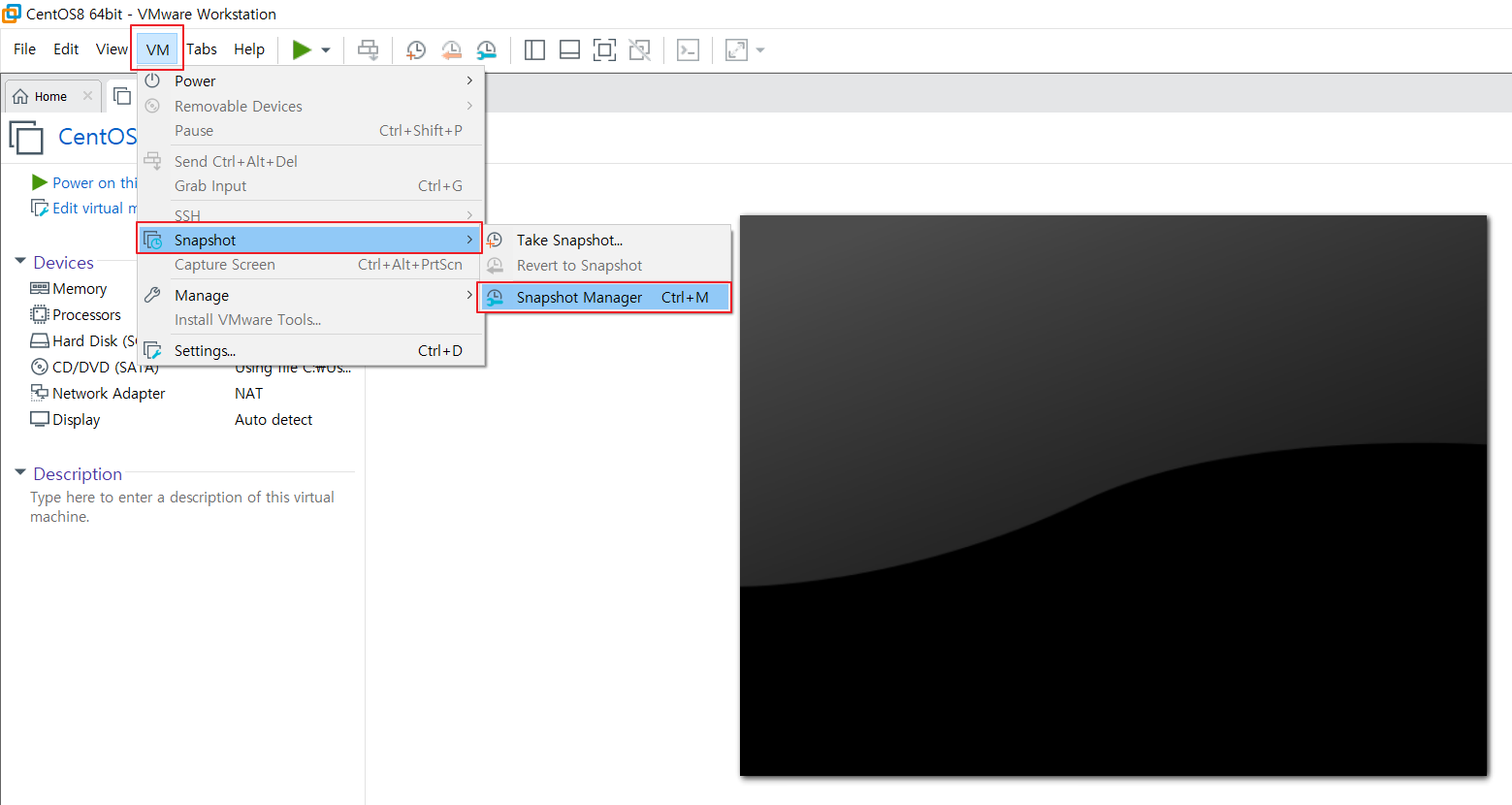Viewport: 1512px width, 805px height.
Task: Open the Power submenu
Action: (310, 81)
